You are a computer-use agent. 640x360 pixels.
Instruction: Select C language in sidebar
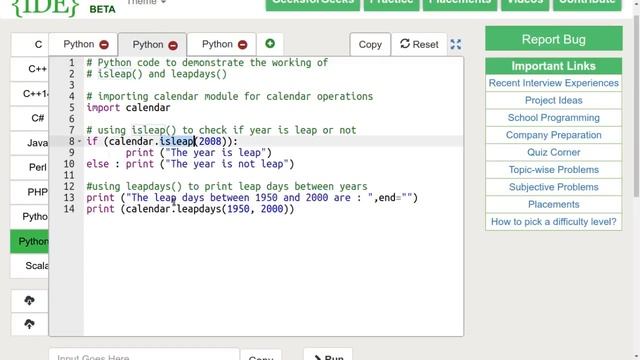tap(31, 44)
